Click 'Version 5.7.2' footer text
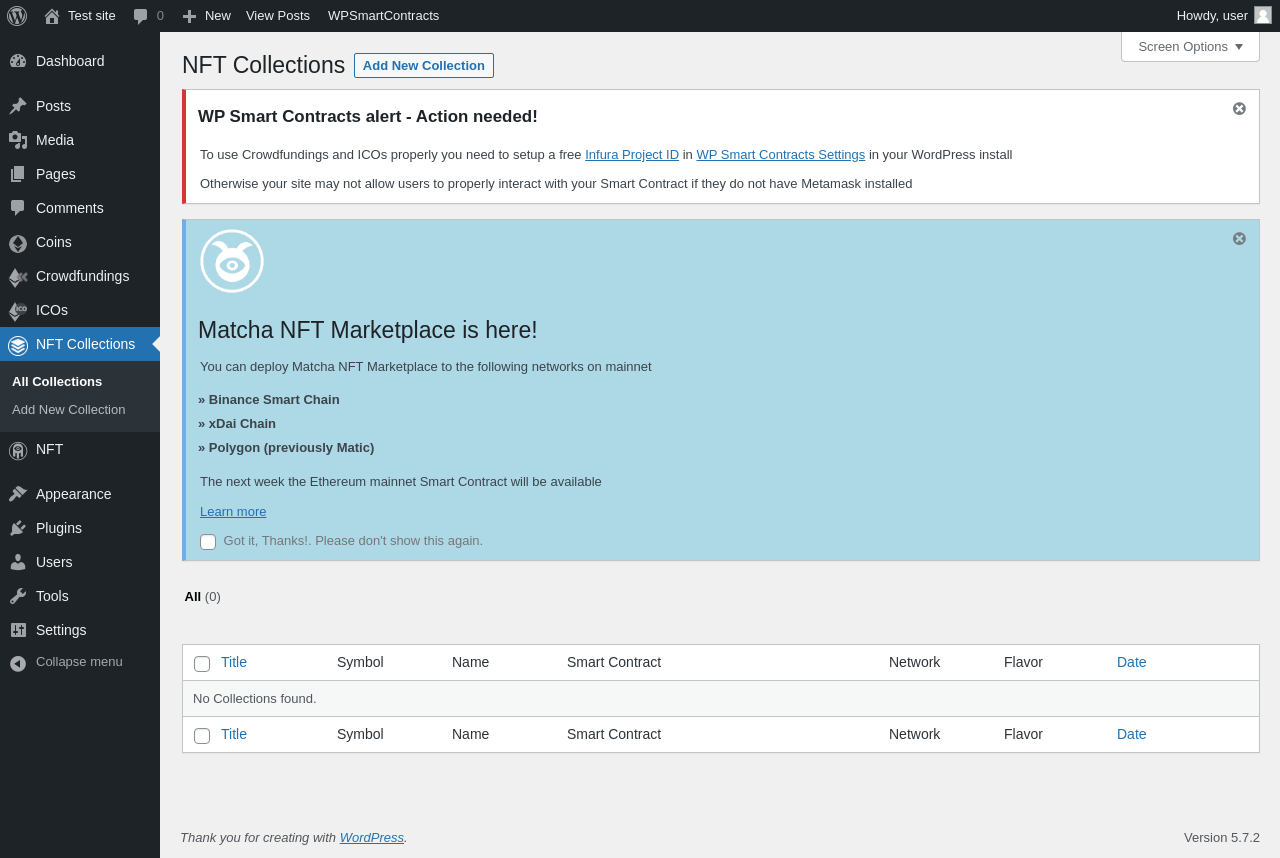Image resolution: width=1280 pixels, height=858 pixels. click(x=1222, y=838)
